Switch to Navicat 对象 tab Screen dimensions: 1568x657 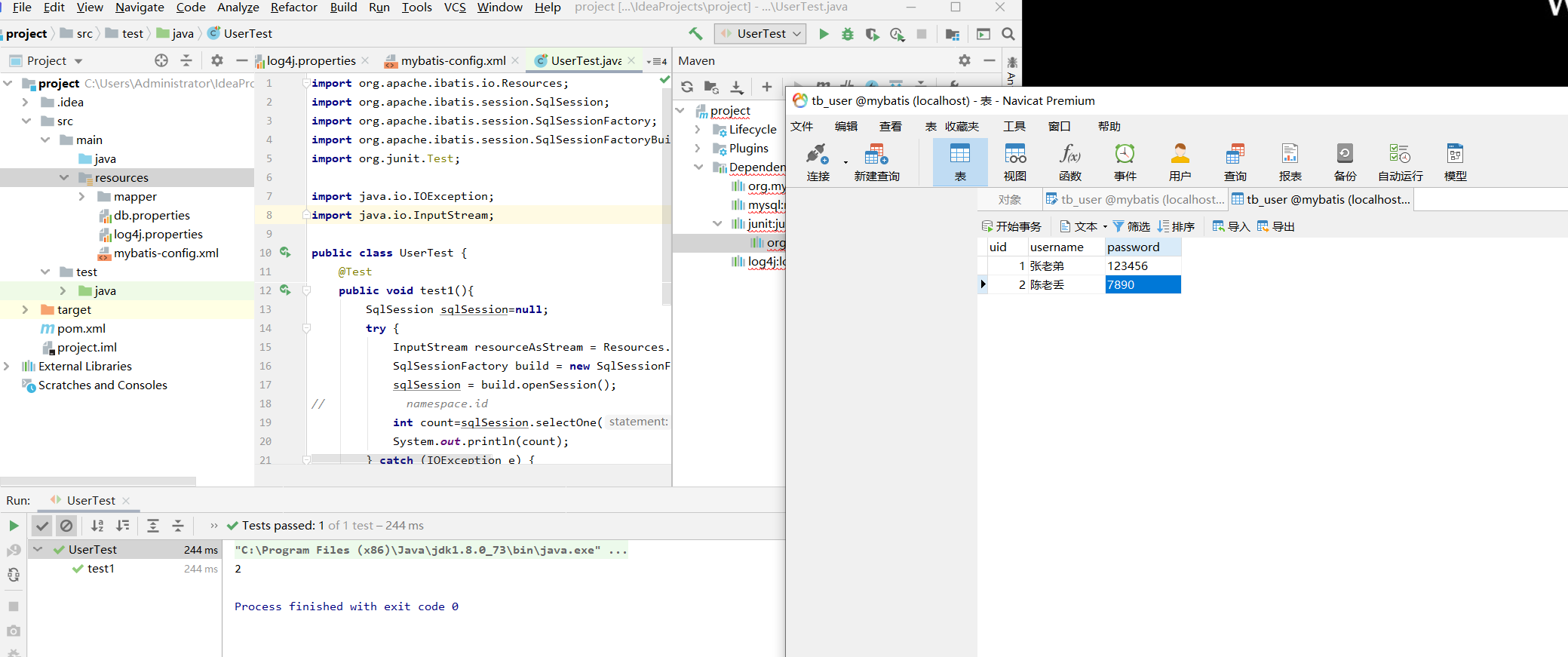1009,200
